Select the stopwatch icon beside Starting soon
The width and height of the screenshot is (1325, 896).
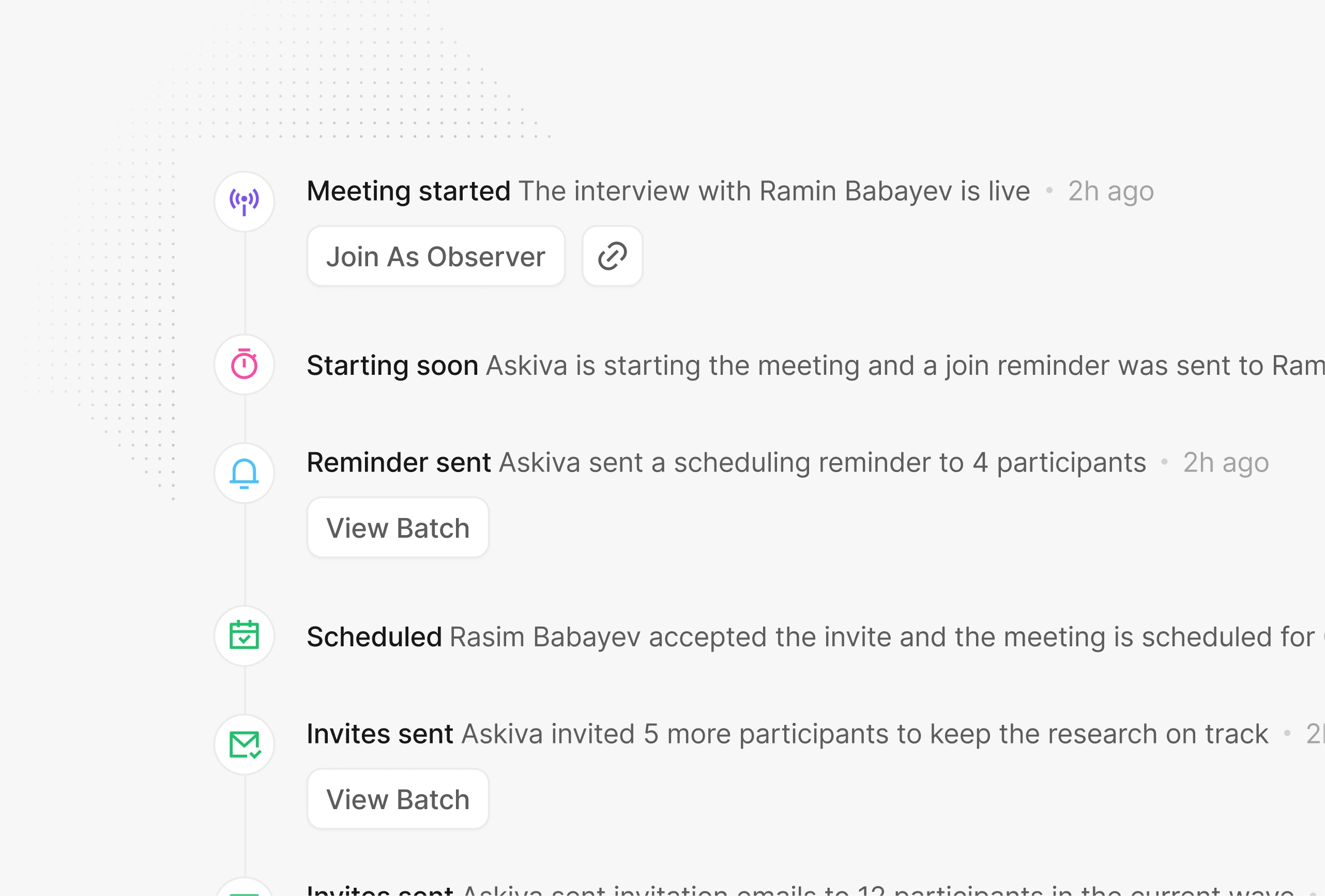click(244, 365)
